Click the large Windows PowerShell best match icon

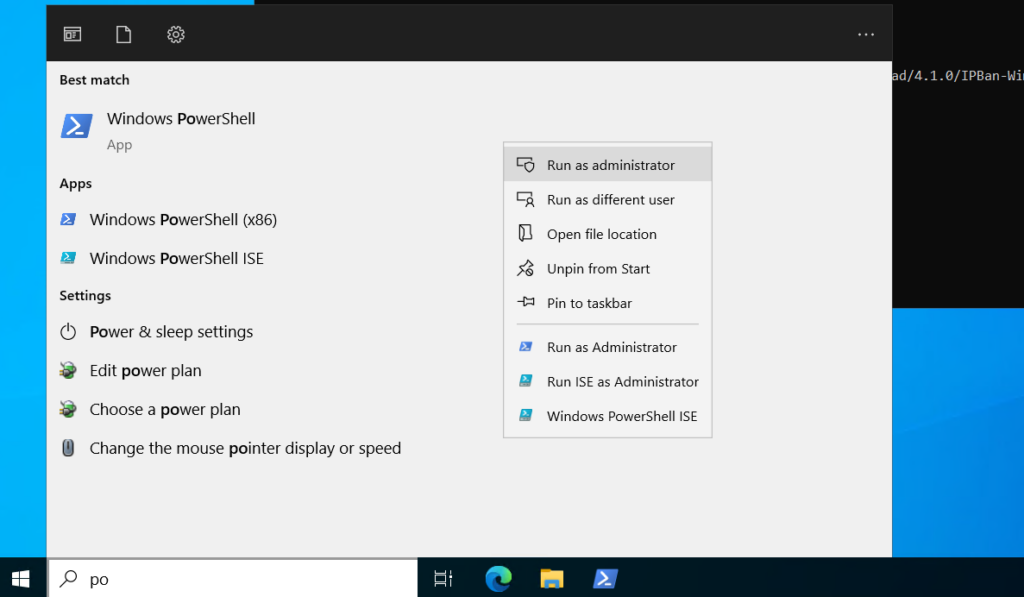point(76,126)
